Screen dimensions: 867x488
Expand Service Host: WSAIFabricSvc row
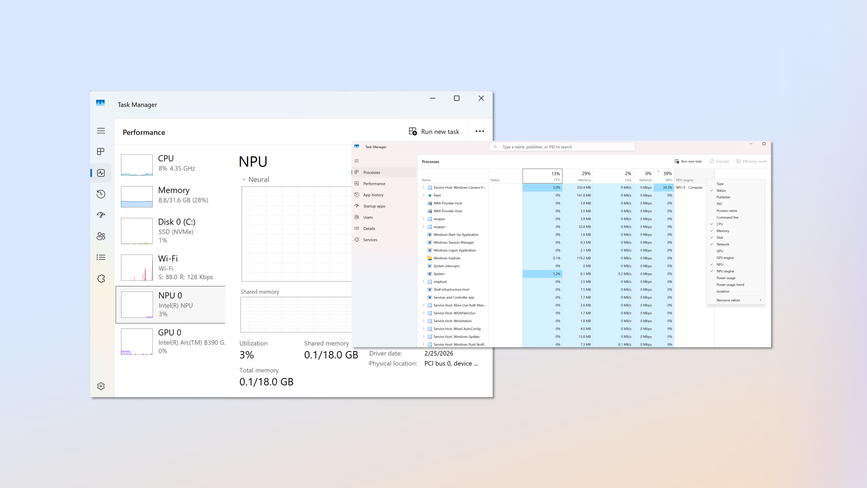click(x=424, y=313)
